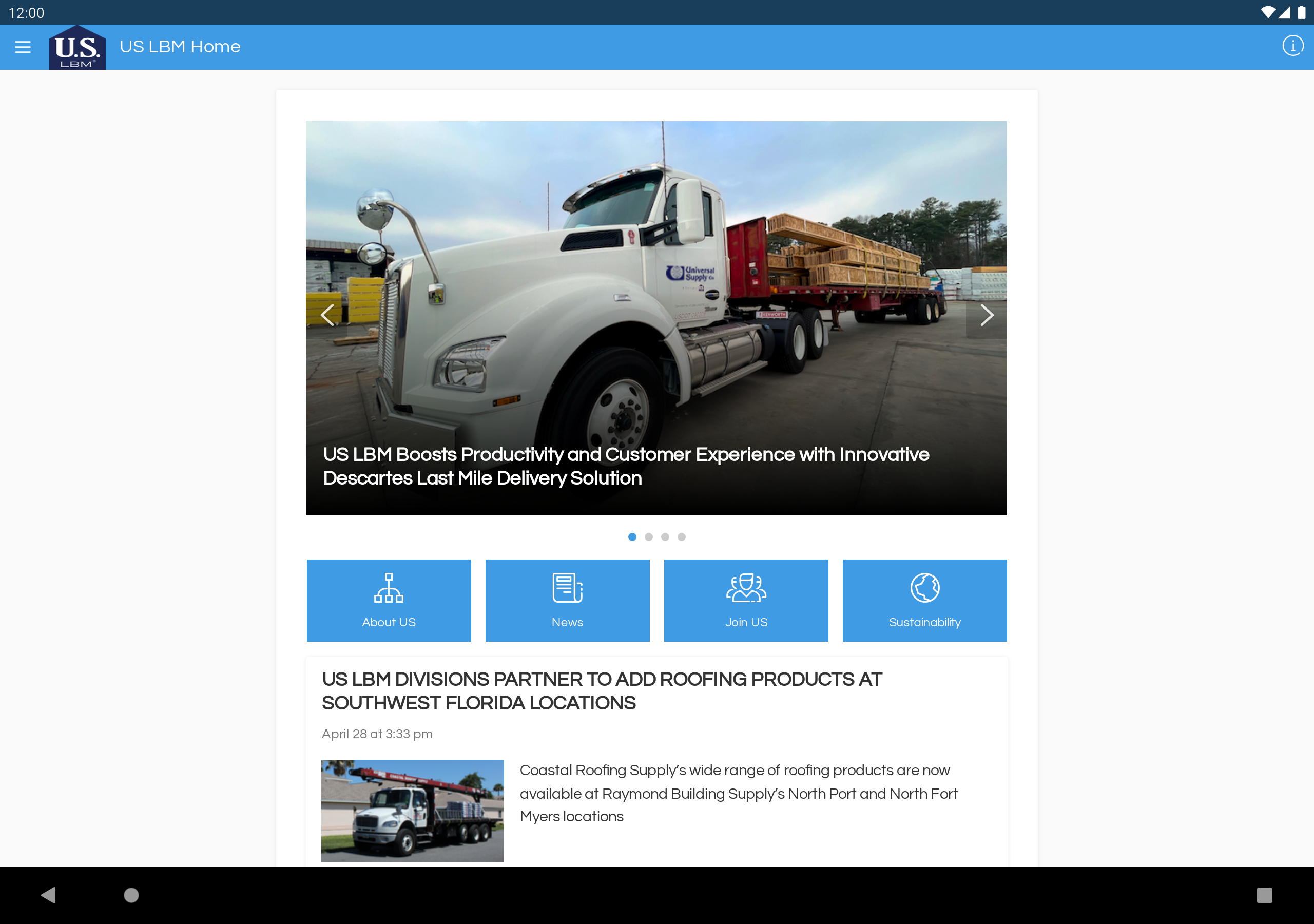Tap the Android back button

coord(49,895)
